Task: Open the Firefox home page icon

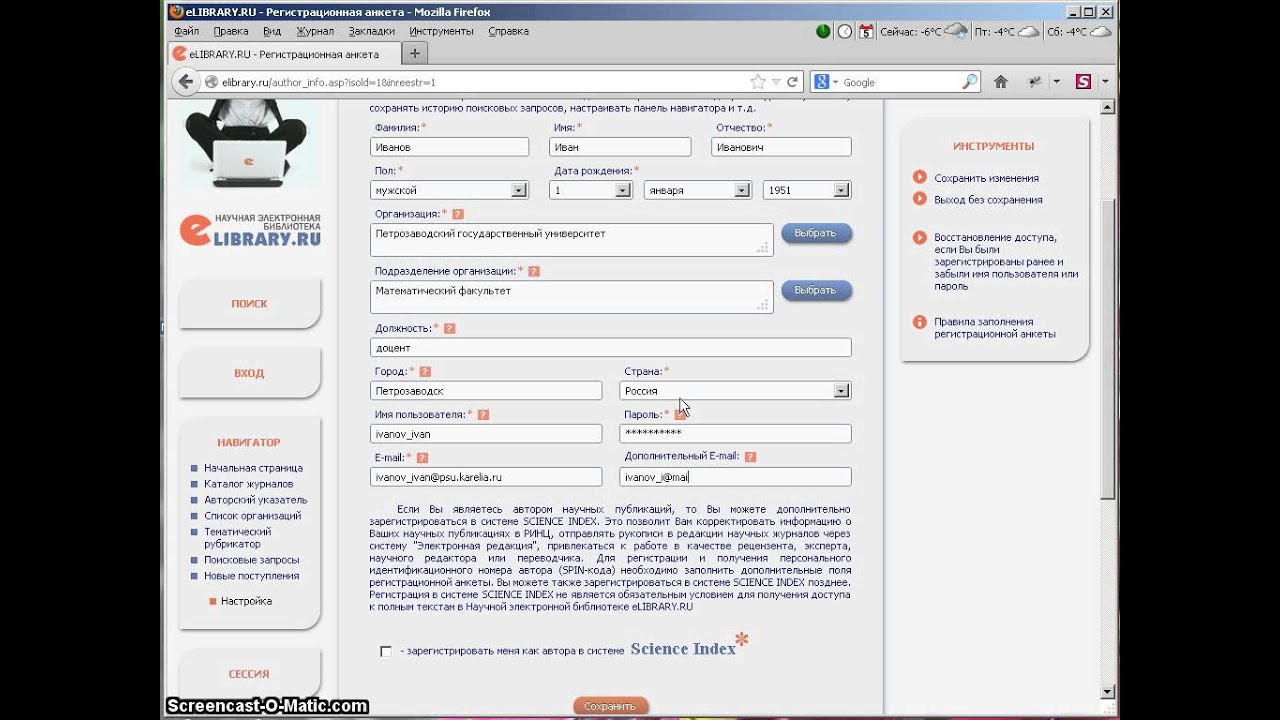Action: pyautogui.click(x=1000, y=82)
